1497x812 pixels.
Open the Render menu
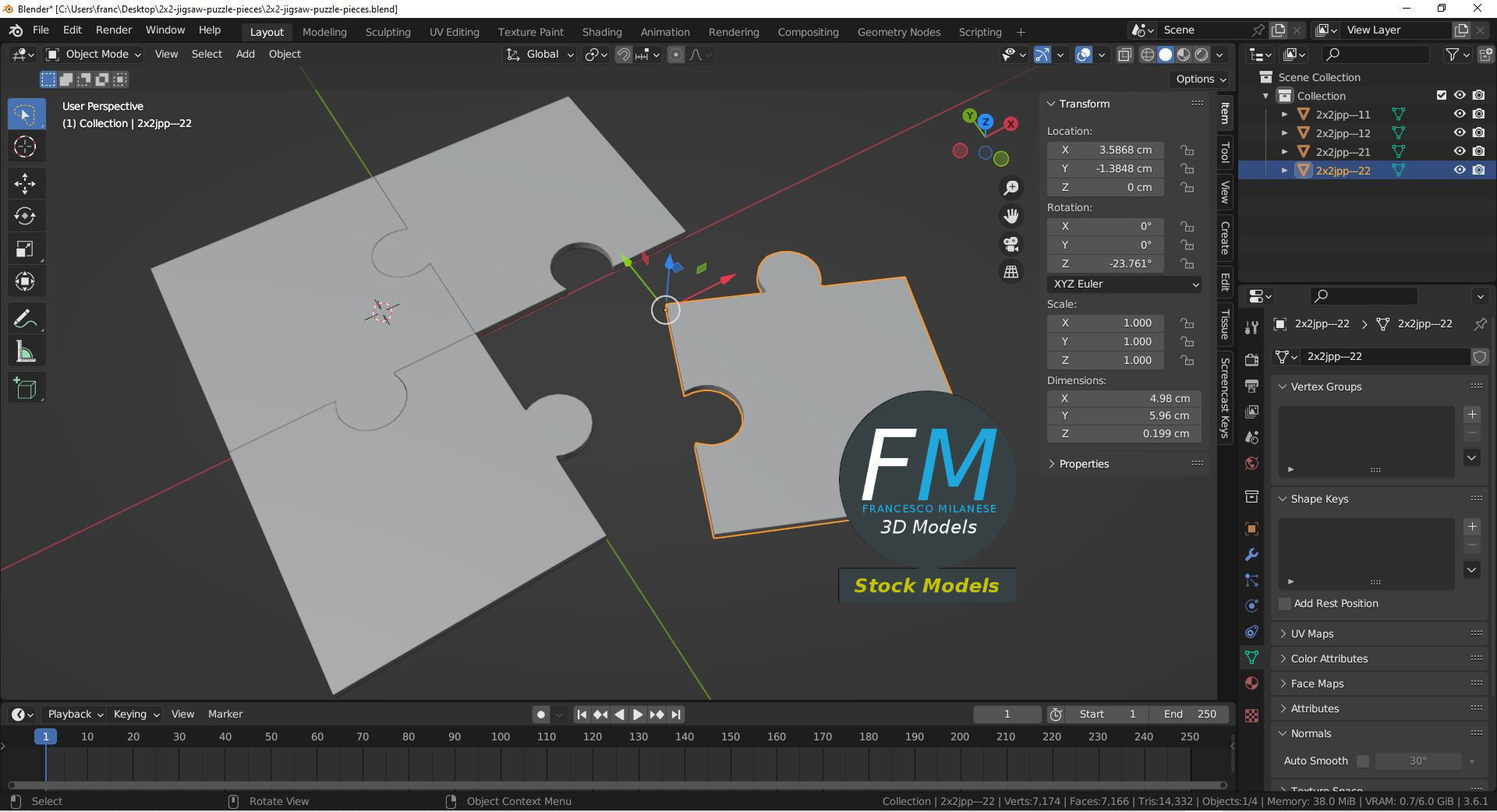(x=114, y=30)
